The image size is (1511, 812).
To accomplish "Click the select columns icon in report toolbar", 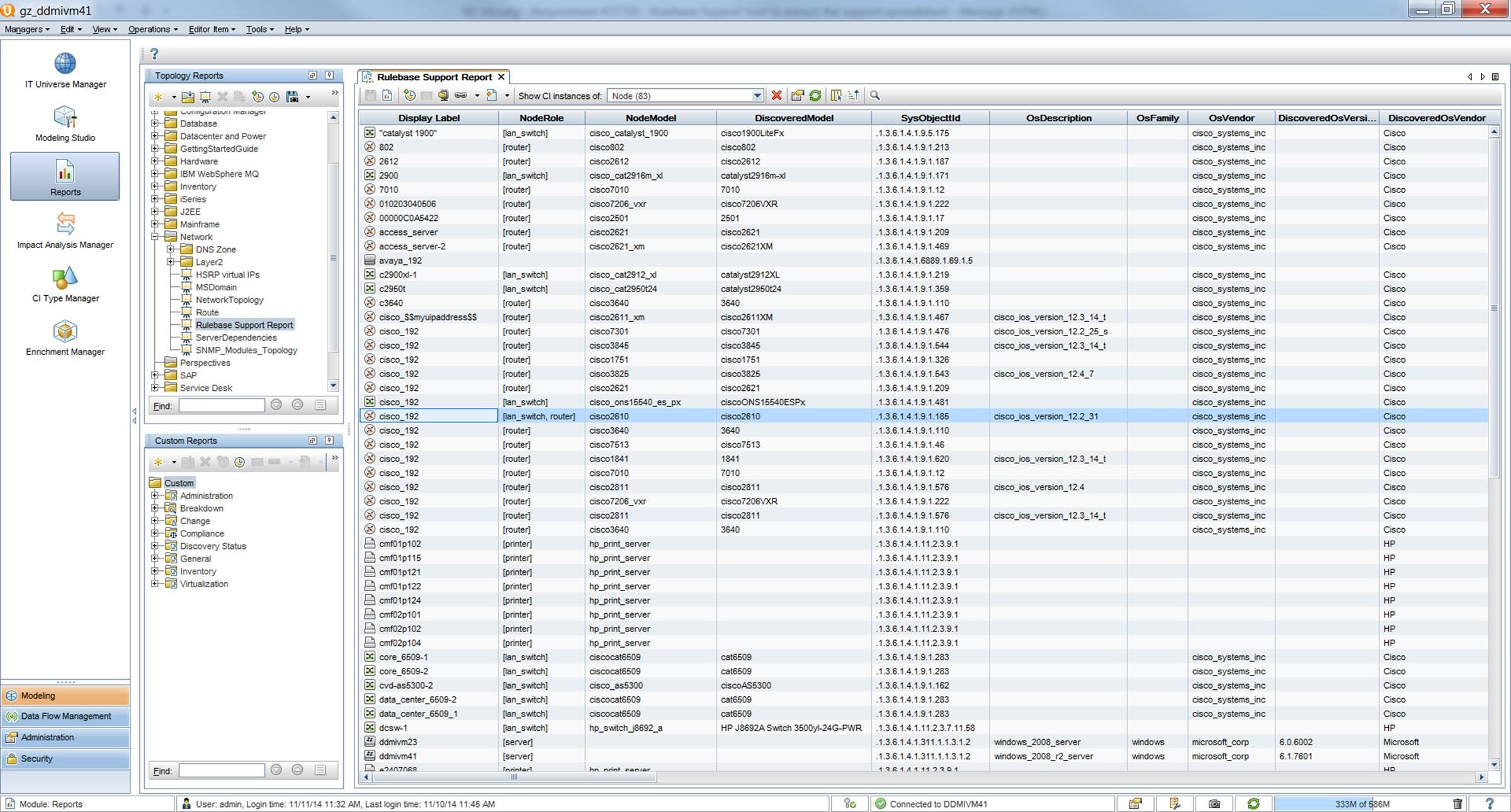I will 836,96.
